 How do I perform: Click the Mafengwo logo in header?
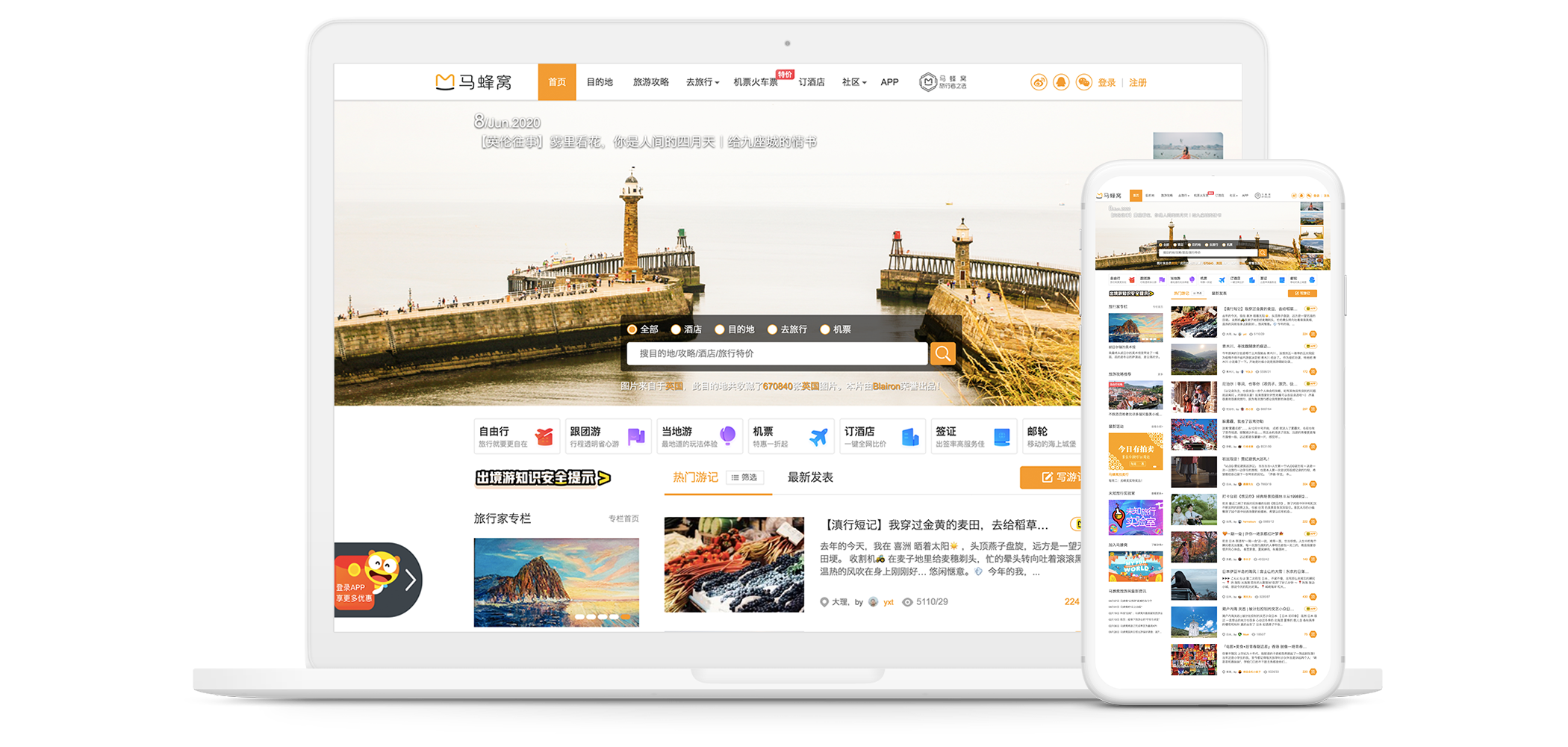[474, 82]
